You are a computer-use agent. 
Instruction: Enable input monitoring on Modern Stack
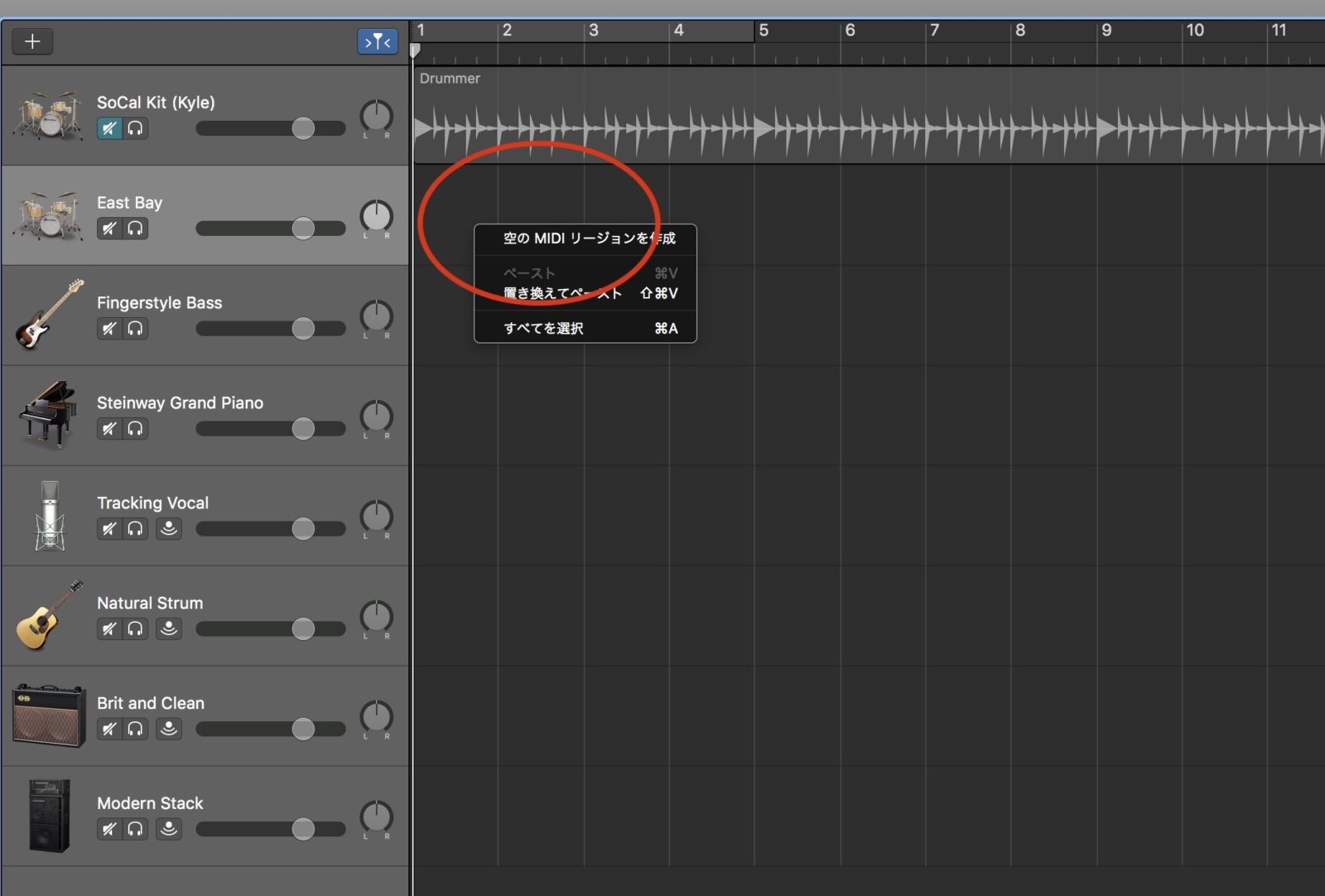[x=168, y=828]
